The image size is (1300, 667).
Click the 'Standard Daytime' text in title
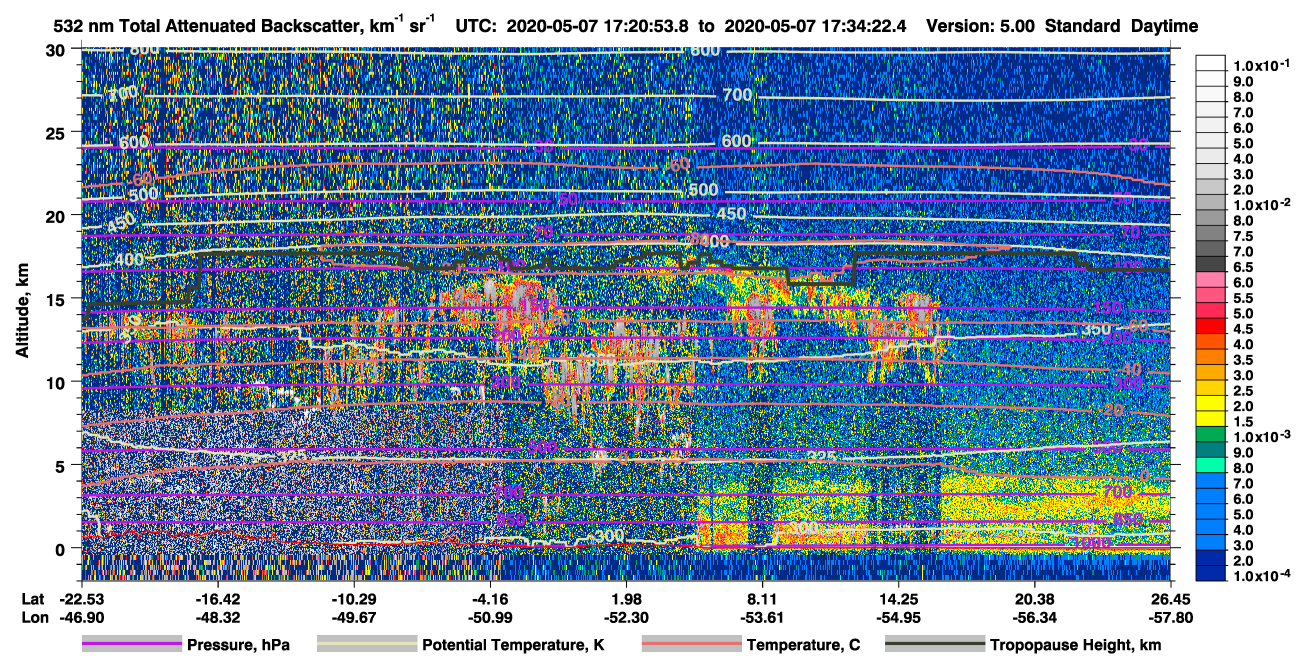click(x=1121, y=26)
